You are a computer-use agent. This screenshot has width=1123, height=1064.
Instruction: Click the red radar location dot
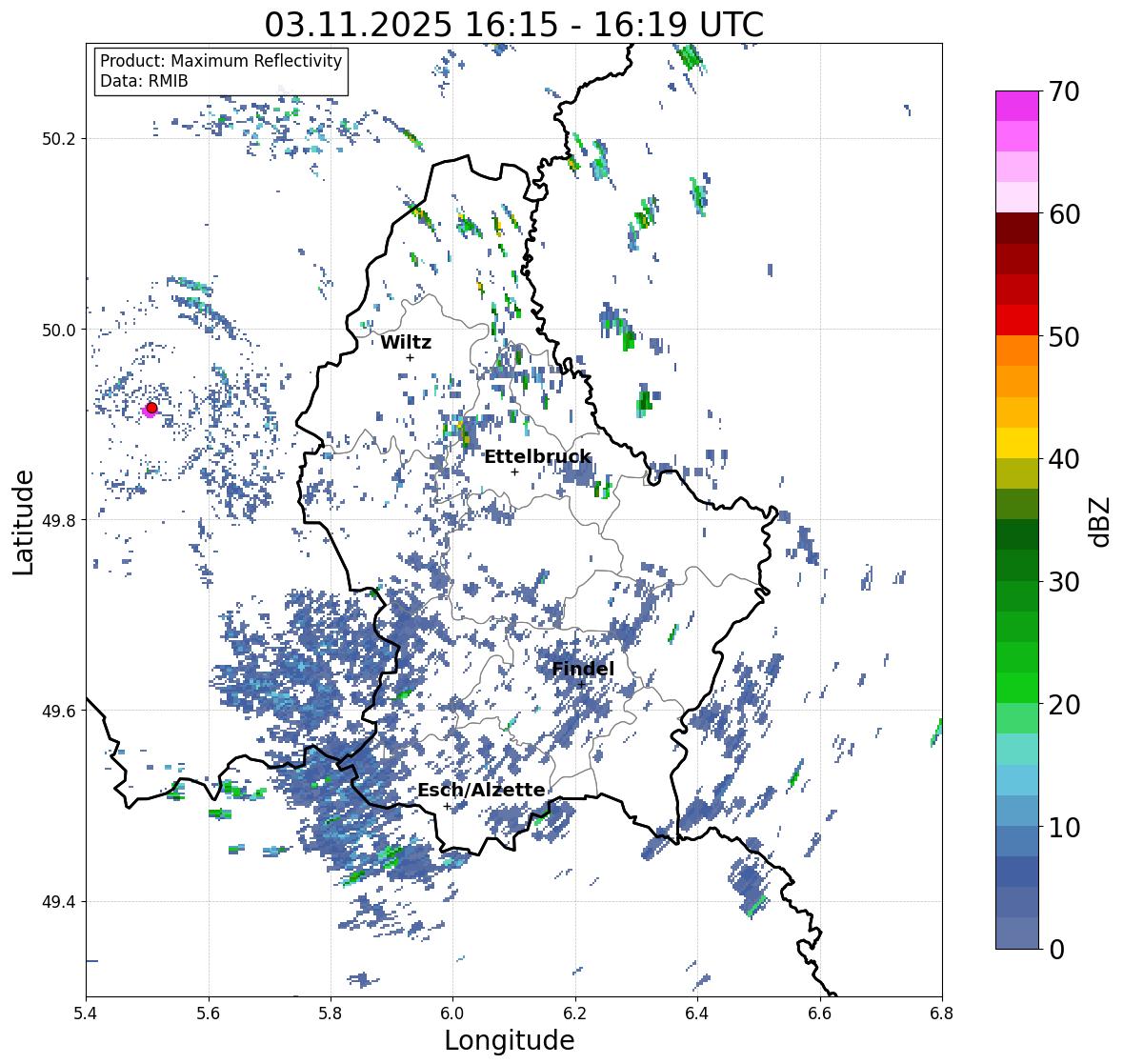pyautogui.click(x=151, y=408)
